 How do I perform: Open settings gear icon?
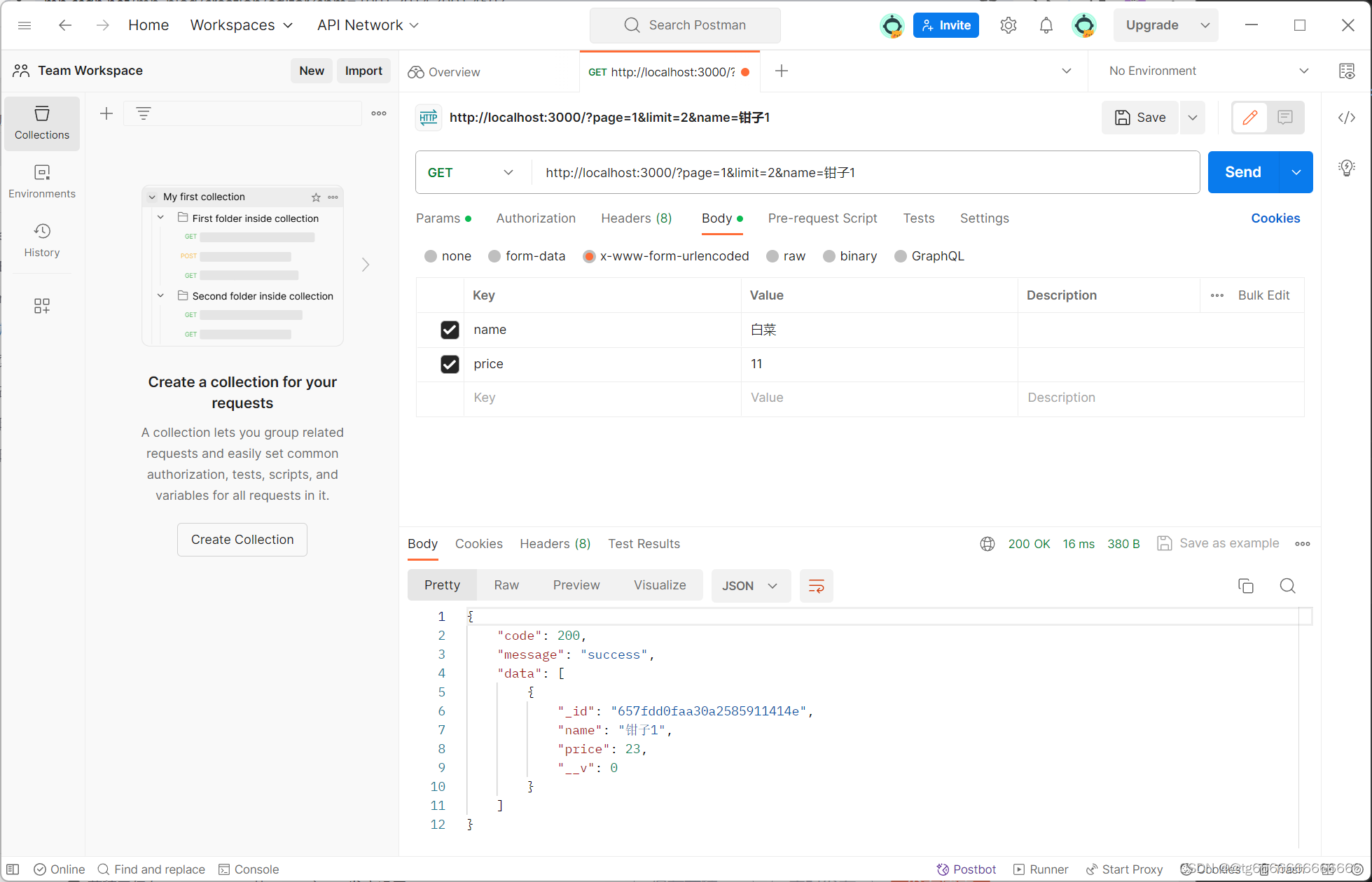(1008, 26)
